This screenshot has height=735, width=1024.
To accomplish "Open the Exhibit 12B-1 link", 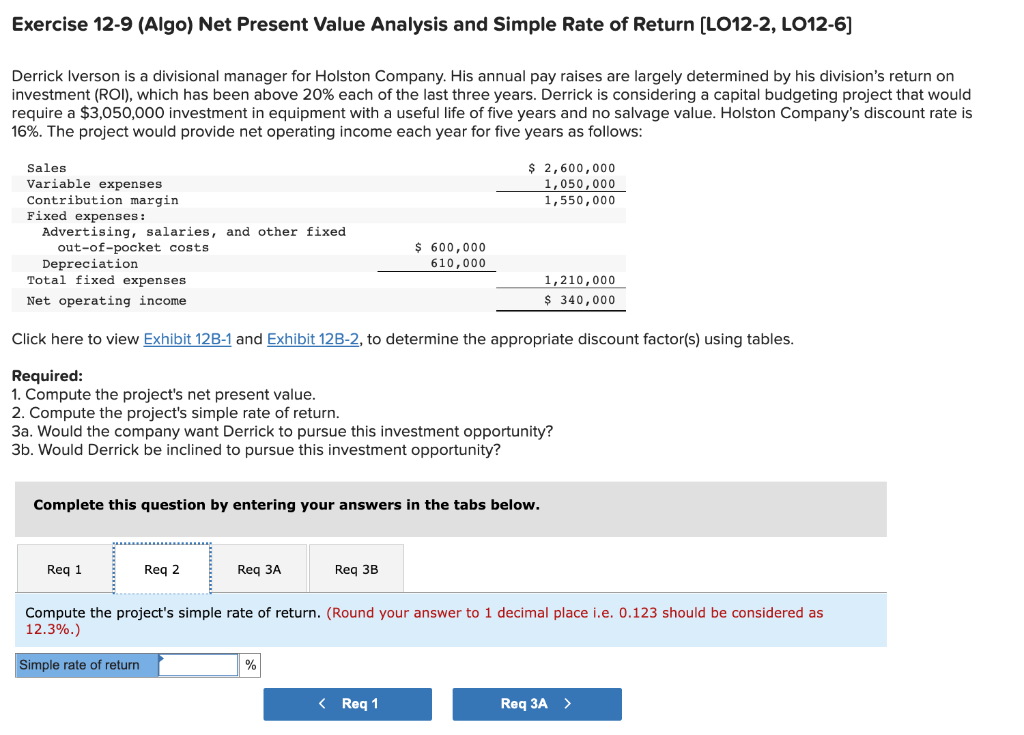I will (x=187, y=339).
